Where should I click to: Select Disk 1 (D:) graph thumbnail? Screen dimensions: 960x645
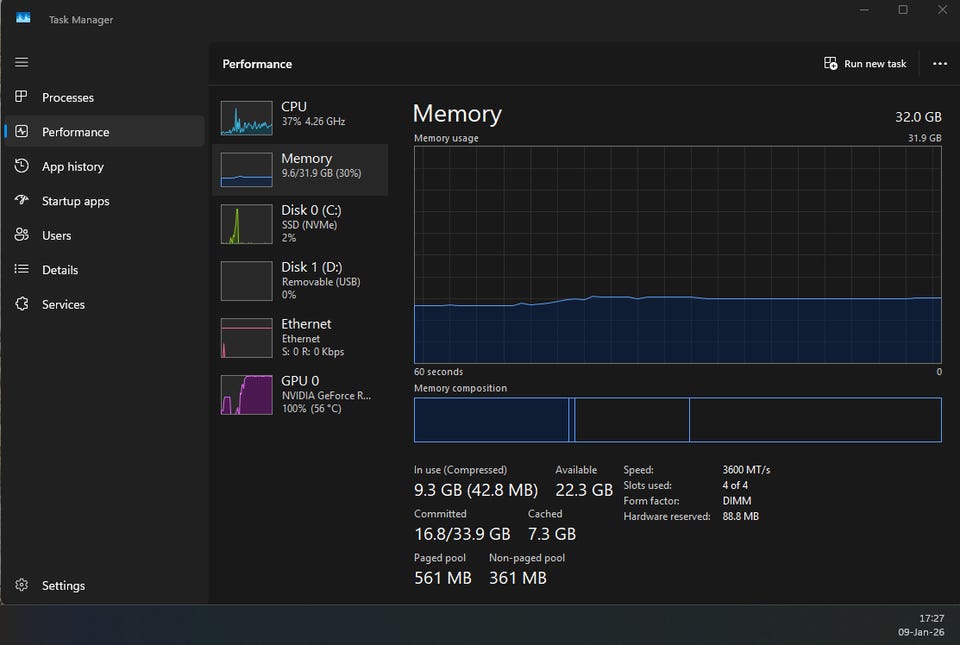click(x=246, y=281)
